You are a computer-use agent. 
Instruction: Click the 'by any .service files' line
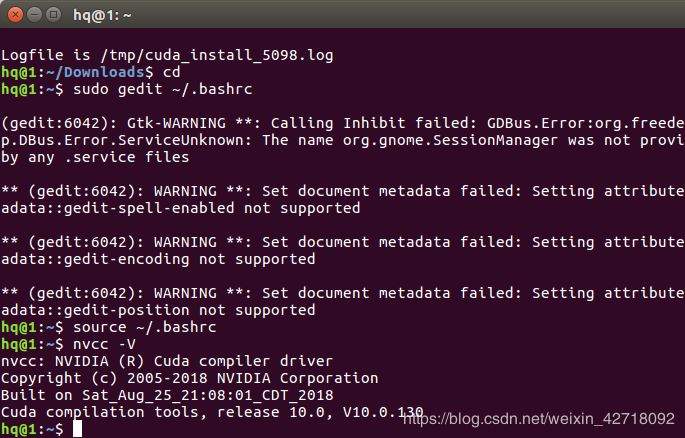[95, 157]
